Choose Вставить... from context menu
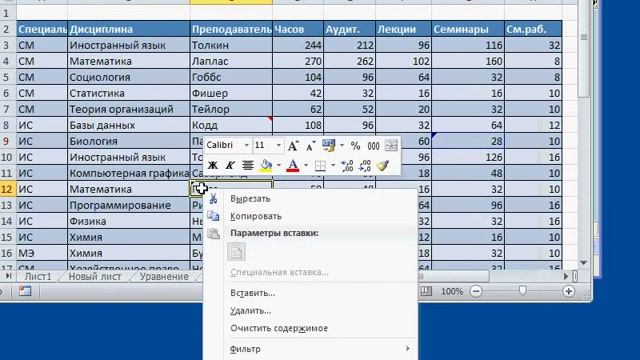 [253, 293]
